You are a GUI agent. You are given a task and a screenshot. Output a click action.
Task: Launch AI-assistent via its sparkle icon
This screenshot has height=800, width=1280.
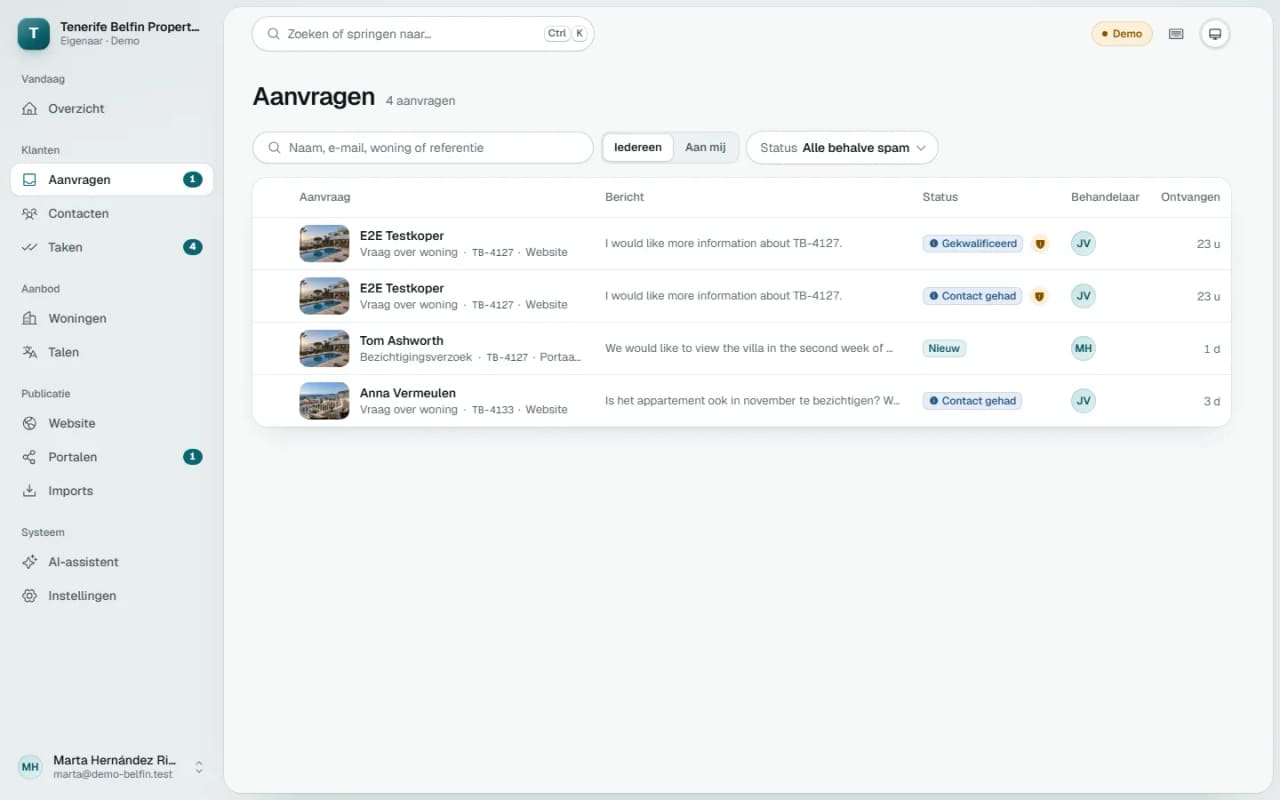tap(30, 562)
